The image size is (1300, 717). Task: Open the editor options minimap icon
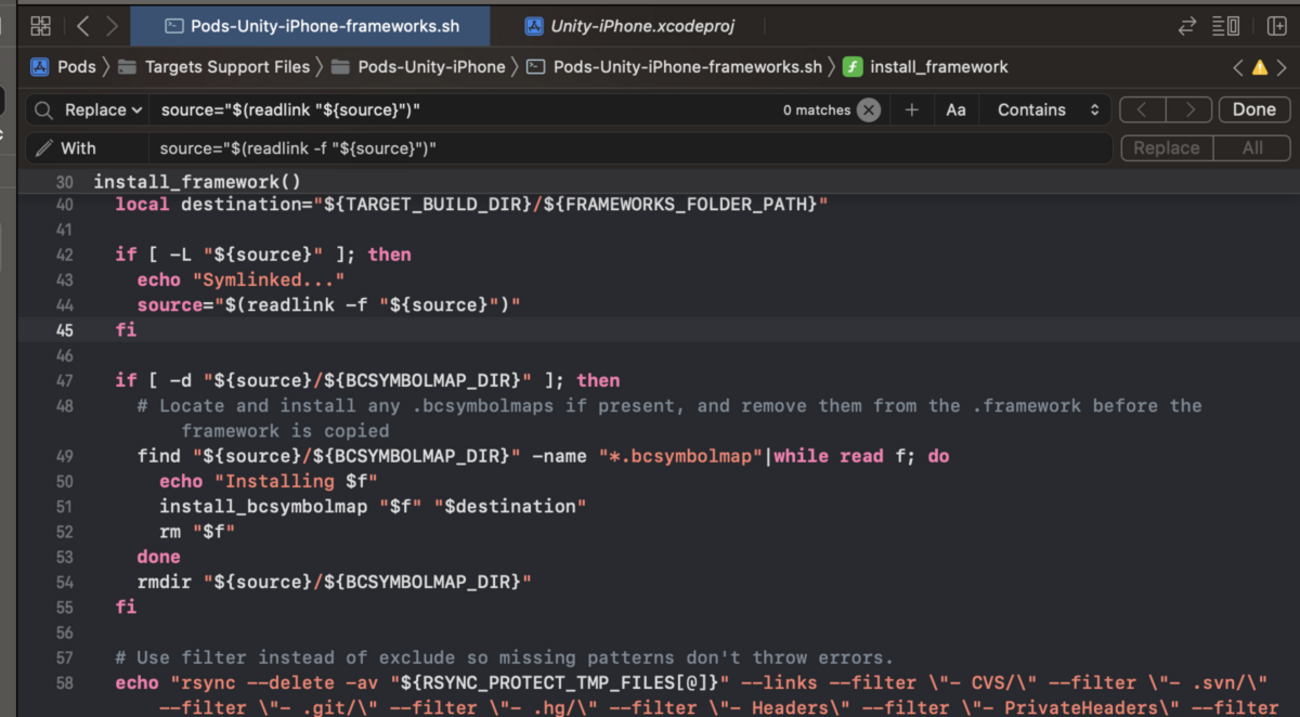coord(1226,26)
